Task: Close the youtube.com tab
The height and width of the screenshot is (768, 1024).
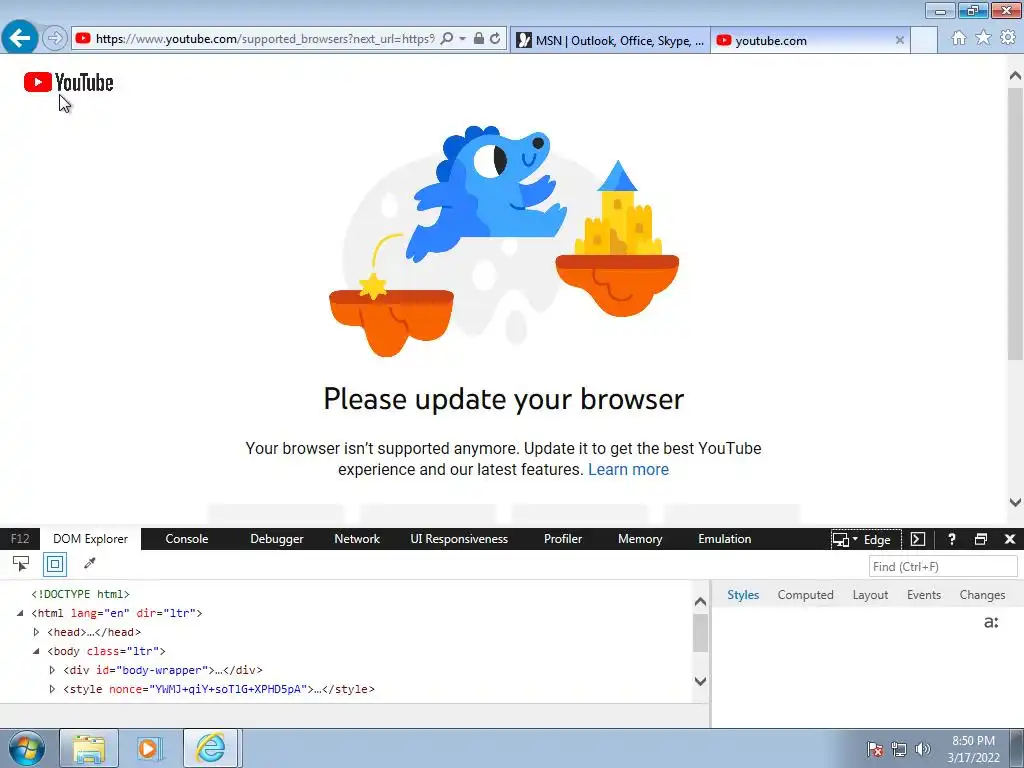Action: coord(899,40)
